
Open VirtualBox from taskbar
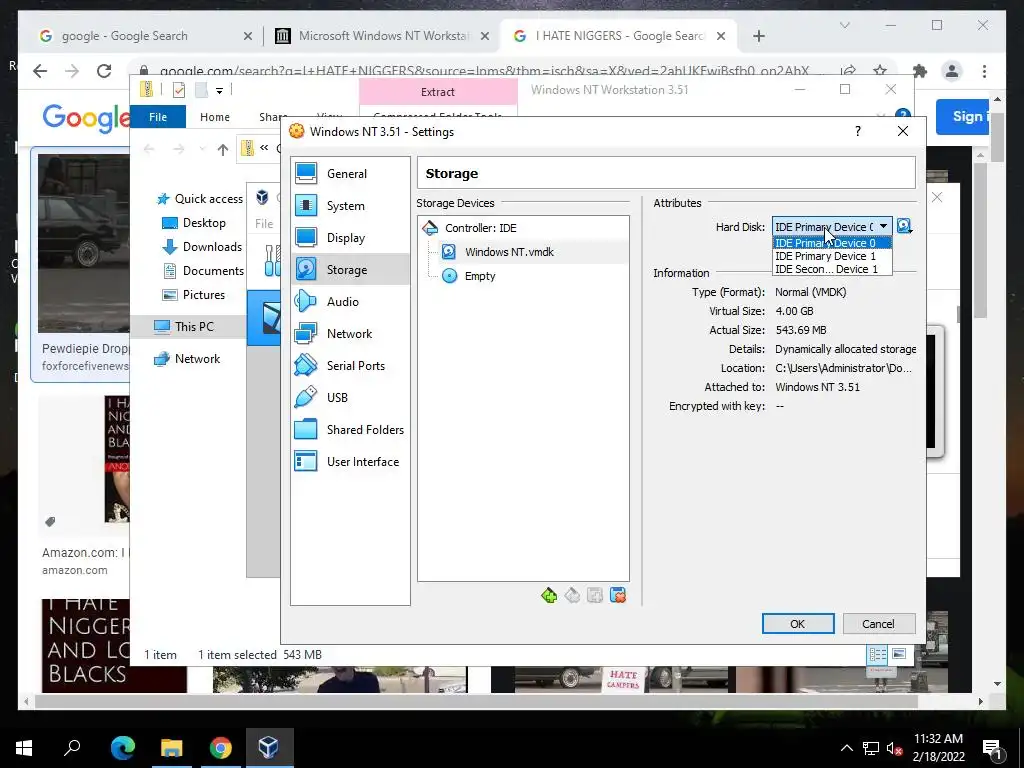click(x=269, y=748)
